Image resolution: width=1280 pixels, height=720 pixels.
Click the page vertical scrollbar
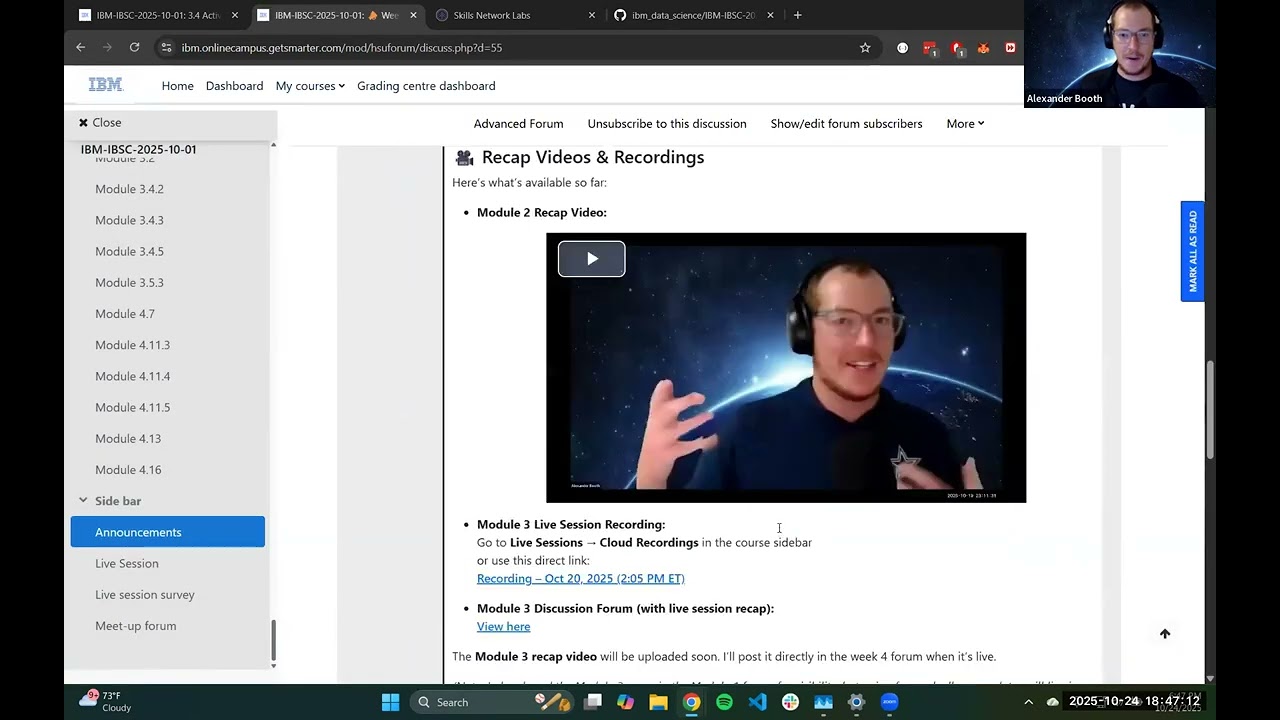pyautogui.click(x=1210, y=410)
